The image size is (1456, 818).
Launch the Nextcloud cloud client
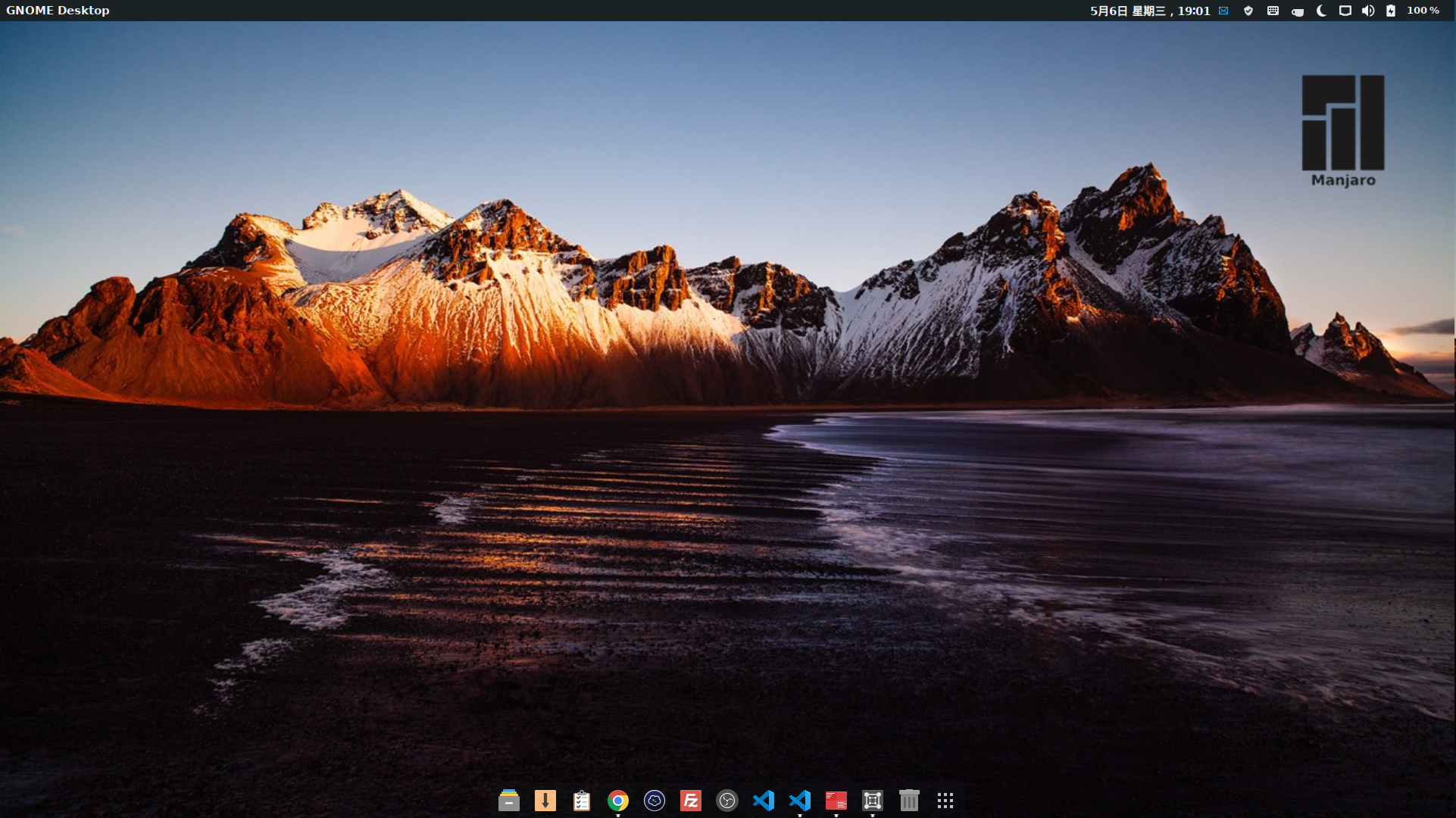click(x=654, y=801)
